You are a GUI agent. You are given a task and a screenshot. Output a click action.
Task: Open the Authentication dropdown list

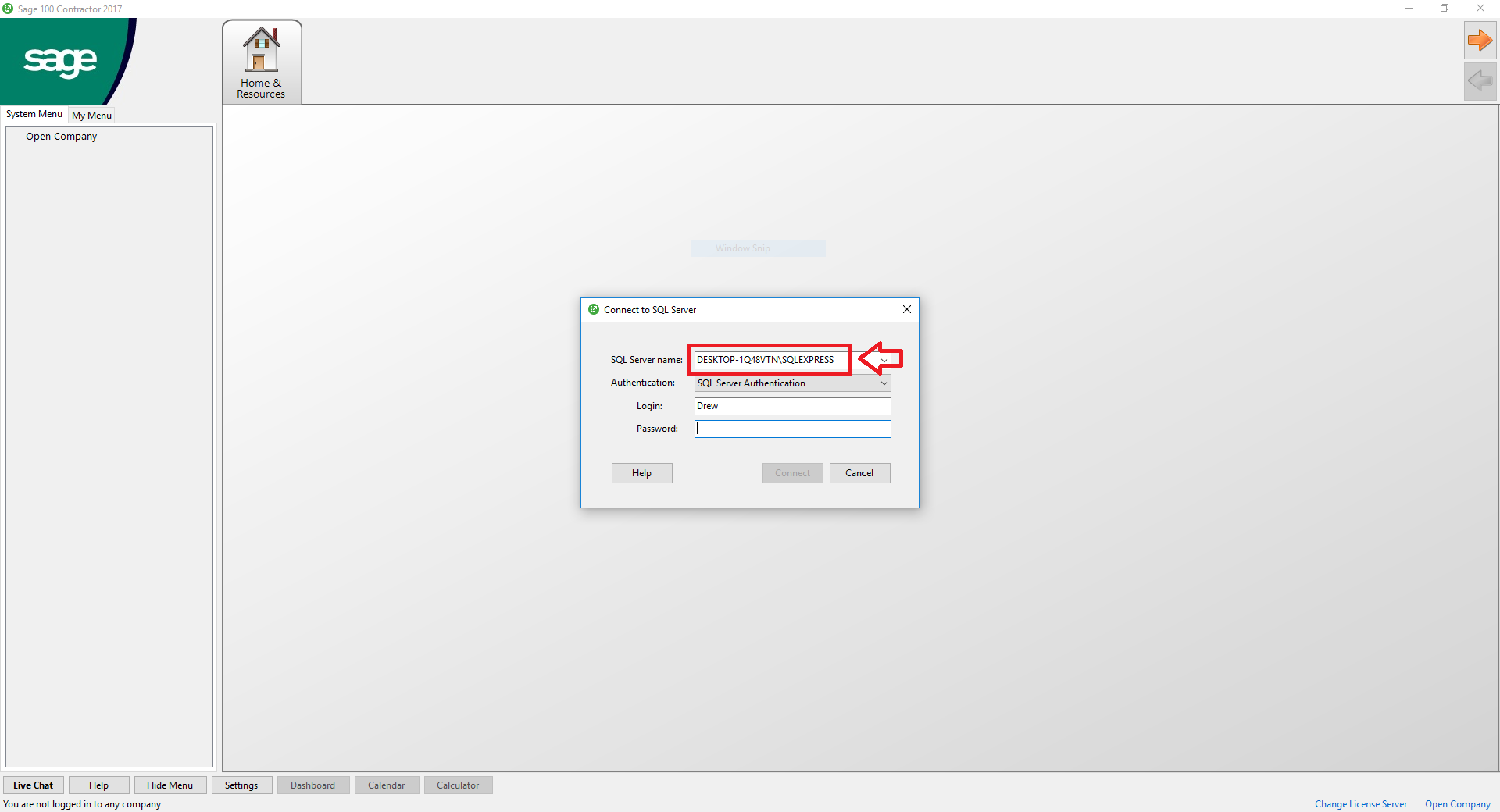point(884,383)
